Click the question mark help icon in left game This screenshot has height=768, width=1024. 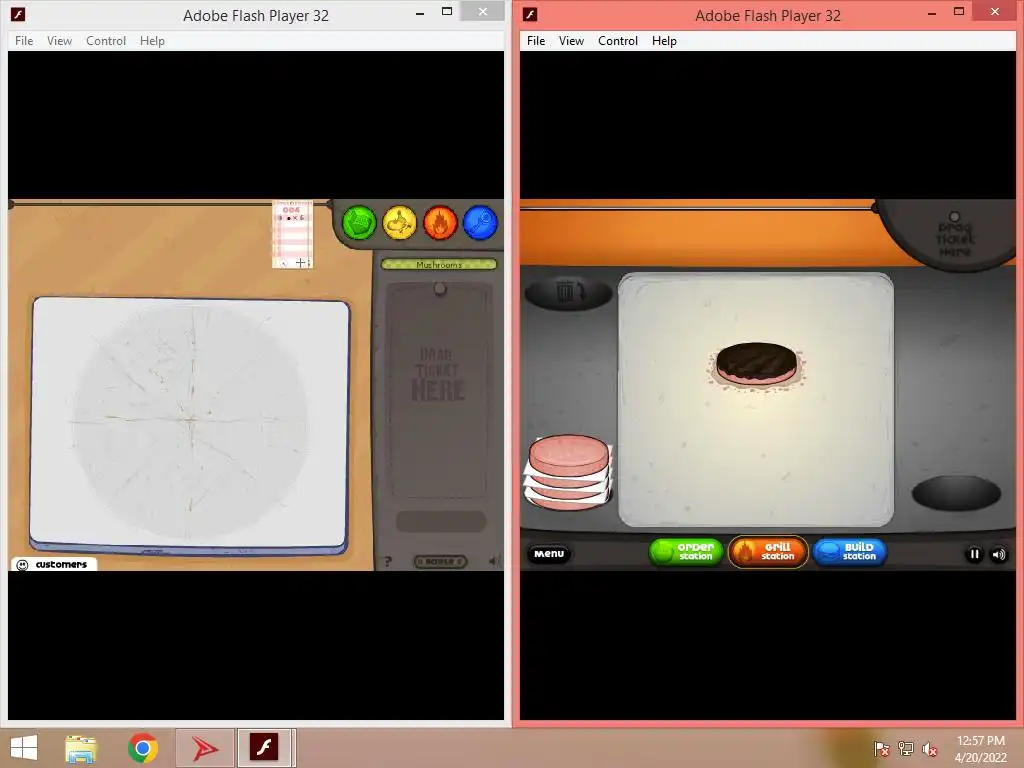click(x=387, y=562)
